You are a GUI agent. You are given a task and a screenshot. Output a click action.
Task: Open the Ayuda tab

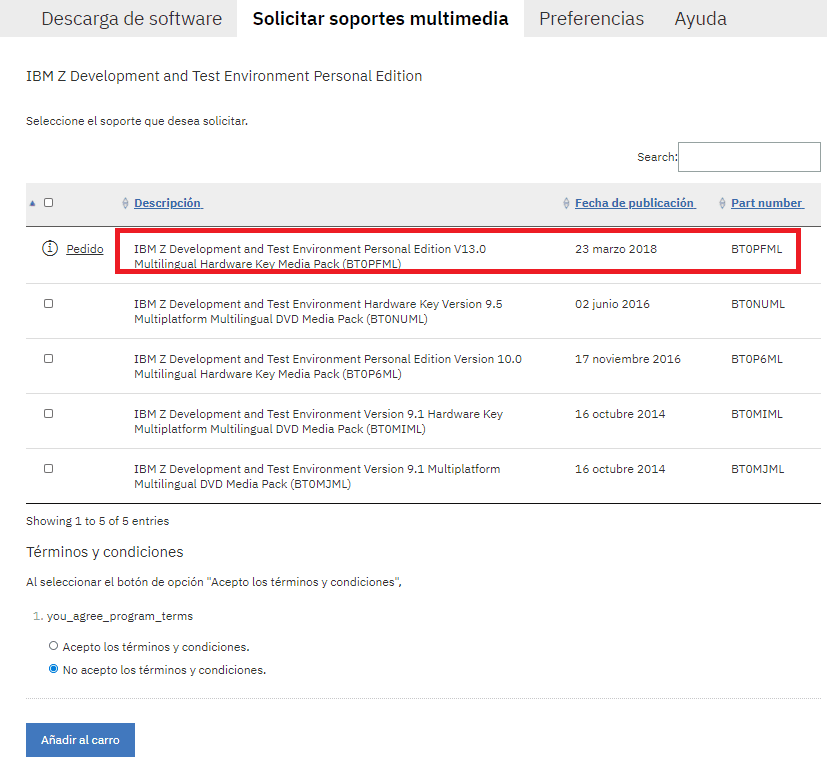tap(700, 19)
